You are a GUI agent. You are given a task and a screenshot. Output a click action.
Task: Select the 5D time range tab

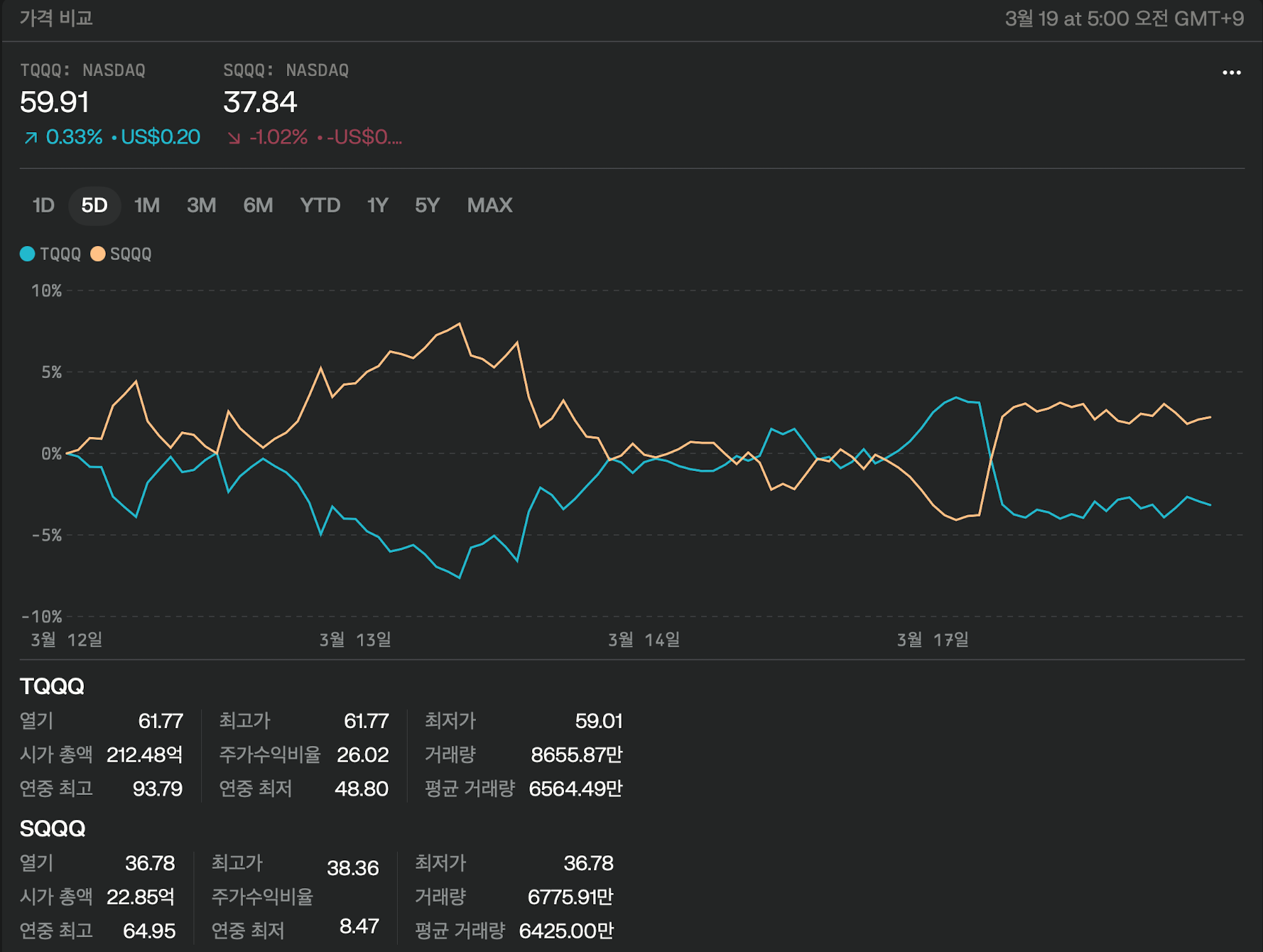[94, 205]
